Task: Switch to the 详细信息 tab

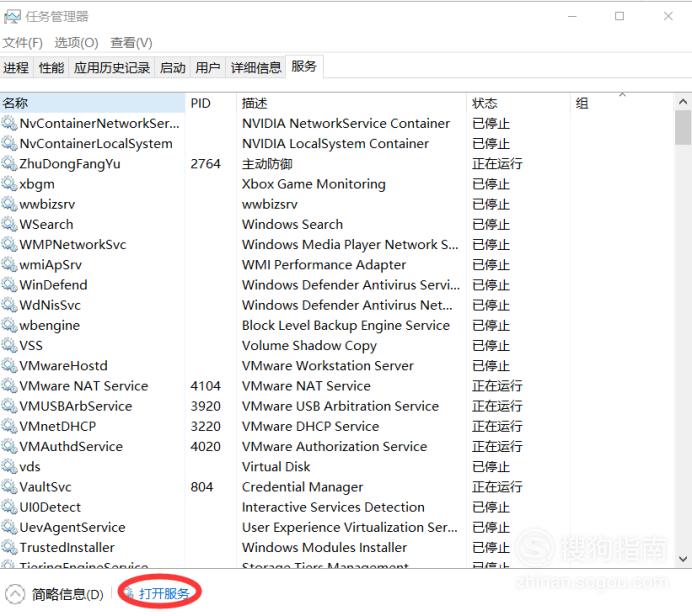Action: pyautogui.click(x=256, y=68)
